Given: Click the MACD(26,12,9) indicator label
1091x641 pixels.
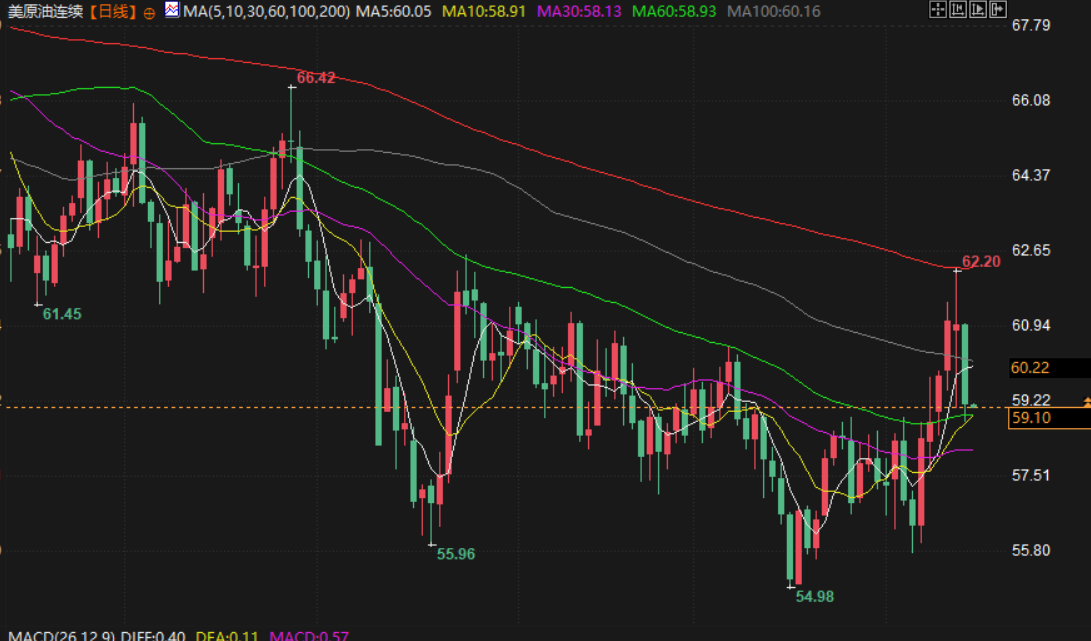Looking at the screenshot, I should (62, 635).
